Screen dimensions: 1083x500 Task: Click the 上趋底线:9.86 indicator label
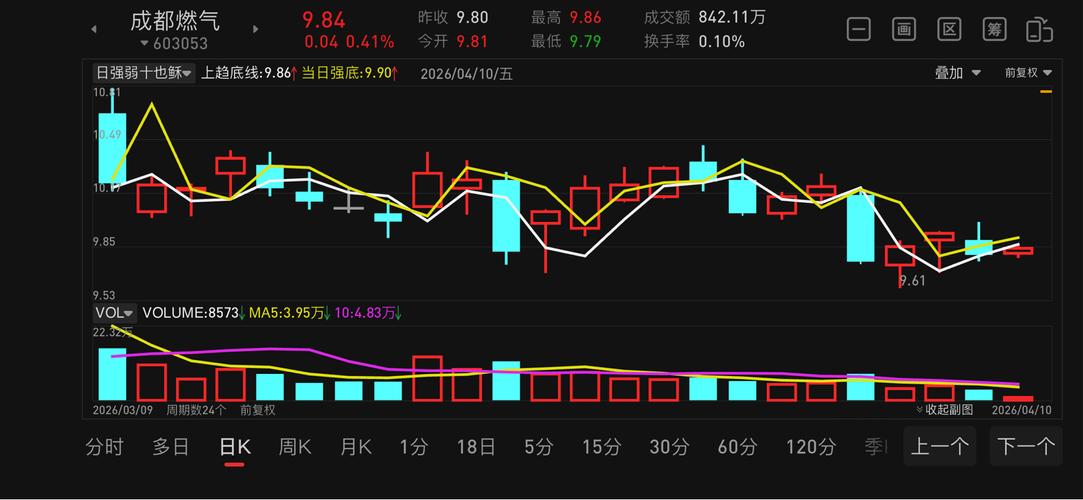[249, 73]
